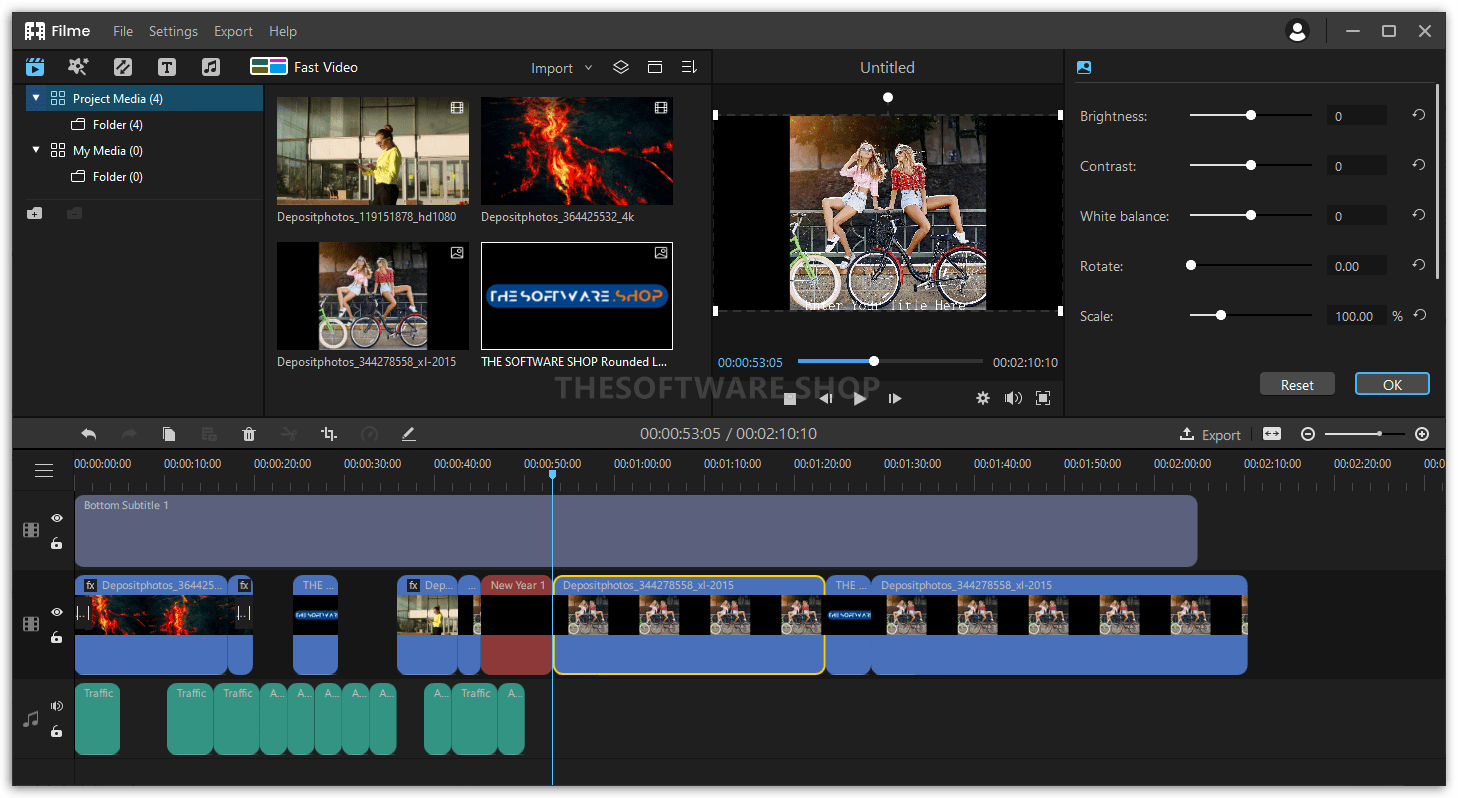Lock the main video track

click(x=56, y=638)
